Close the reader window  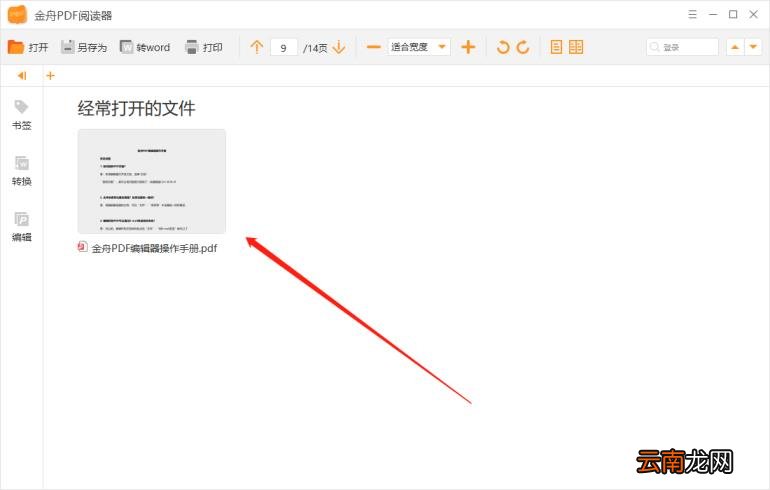(x=754, y=14)
